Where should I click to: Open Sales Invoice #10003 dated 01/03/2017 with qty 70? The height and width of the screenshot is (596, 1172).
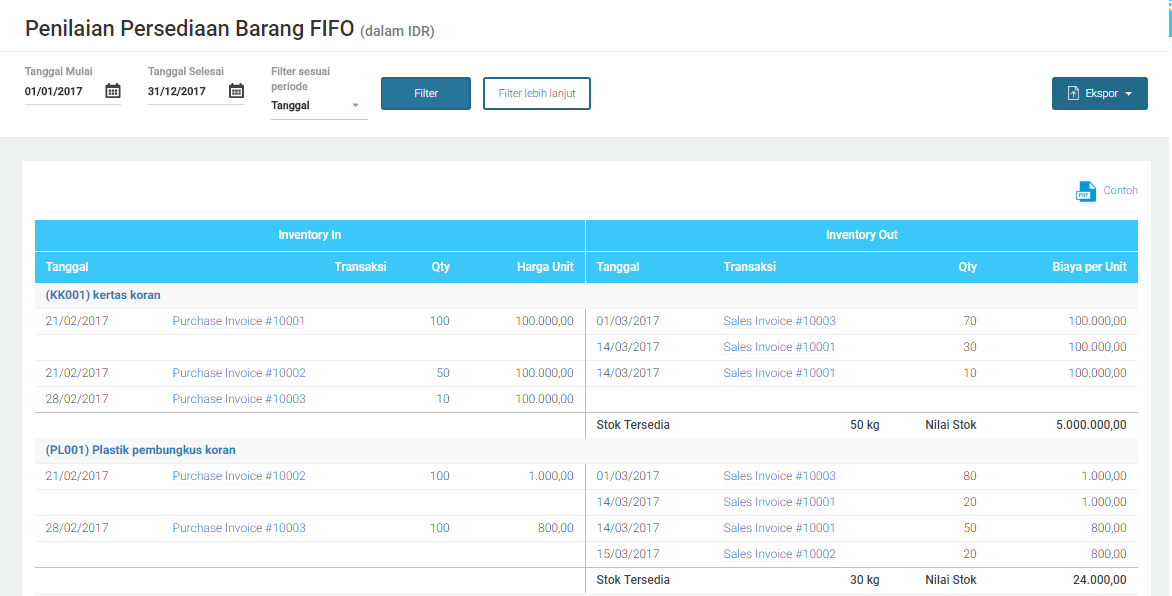779,321
